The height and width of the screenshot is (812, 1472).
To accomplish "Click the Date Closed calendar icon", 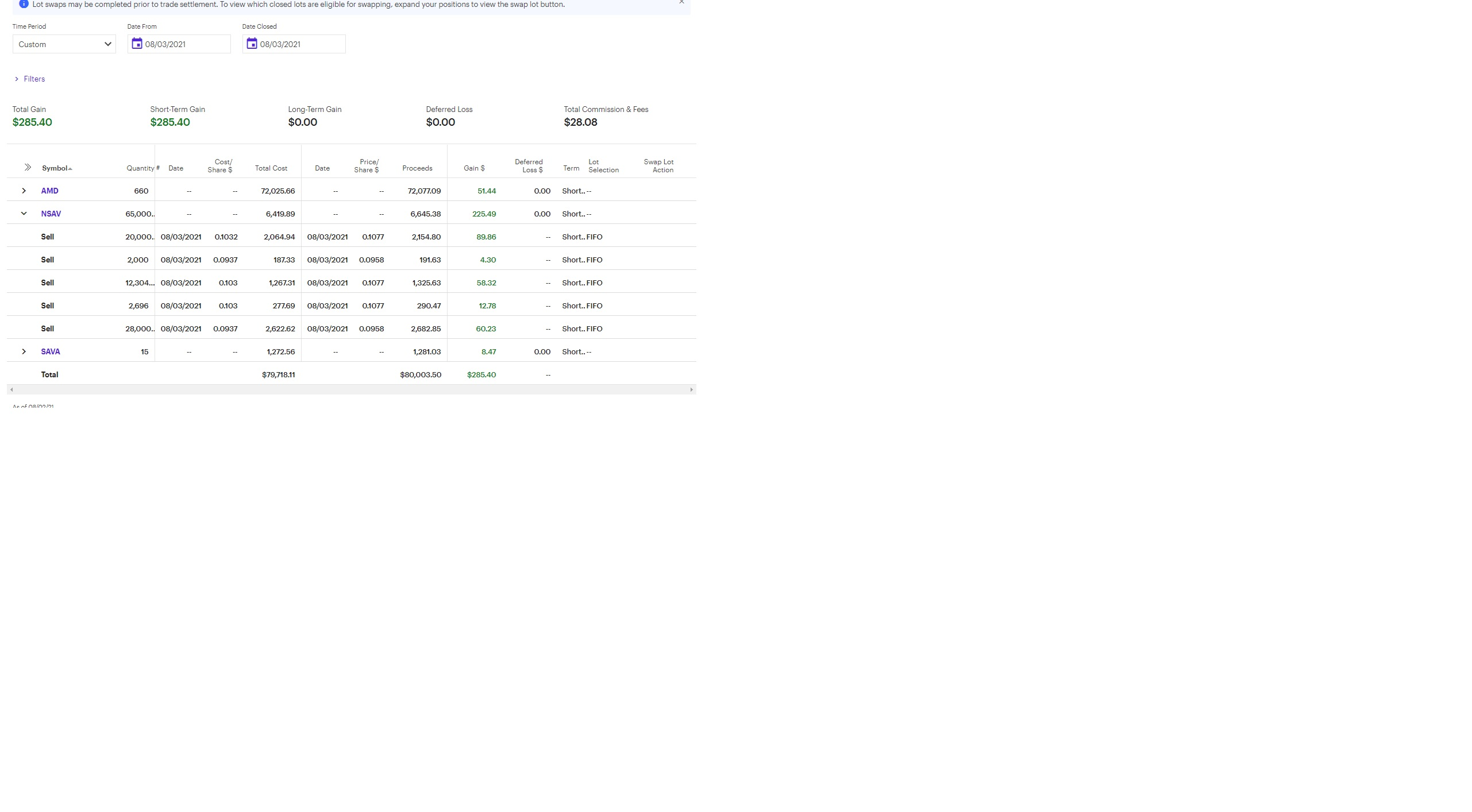I will point(252,44).
